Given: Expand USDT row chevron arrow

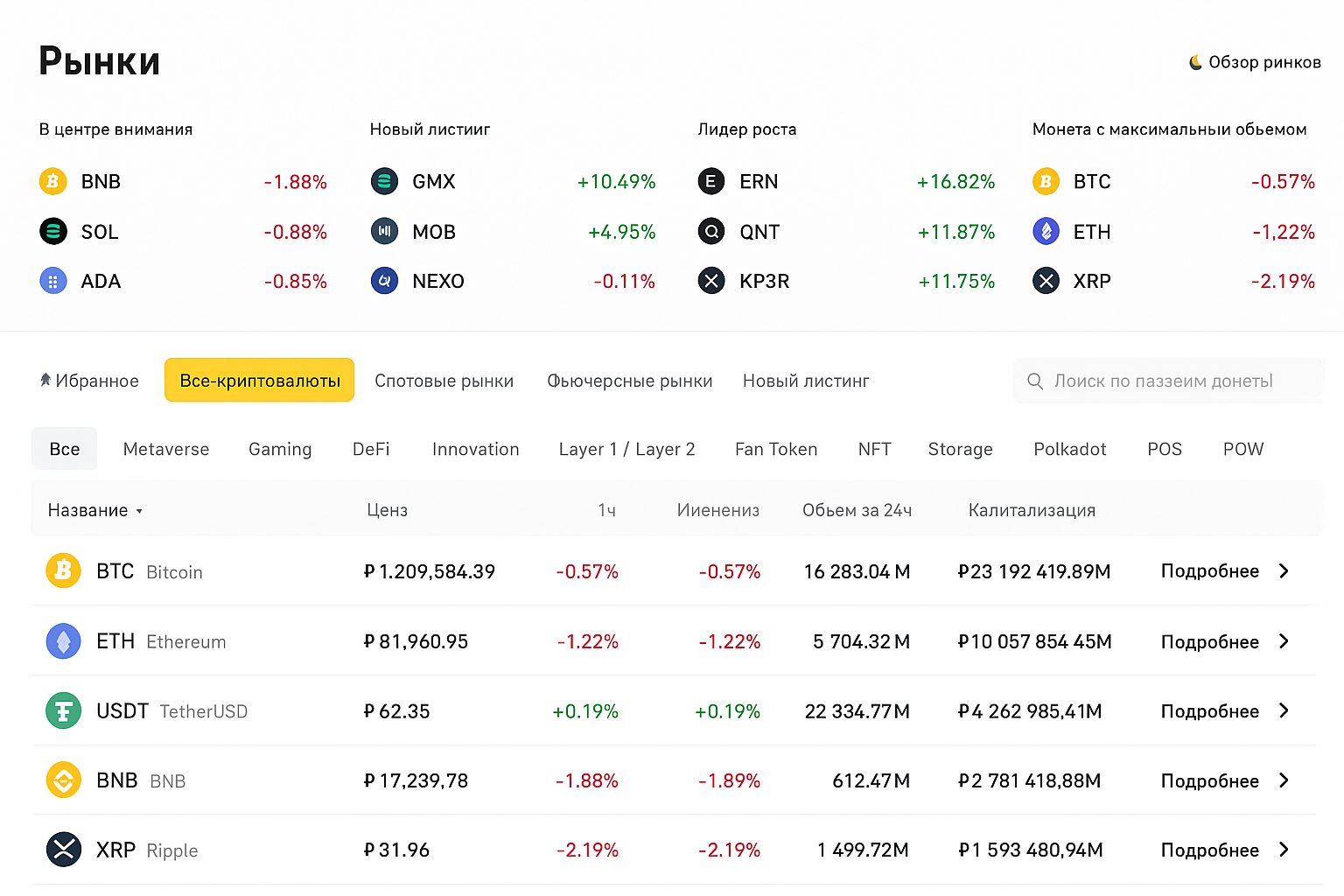Looking at the screenshot, I should (x=1284, y=710).
